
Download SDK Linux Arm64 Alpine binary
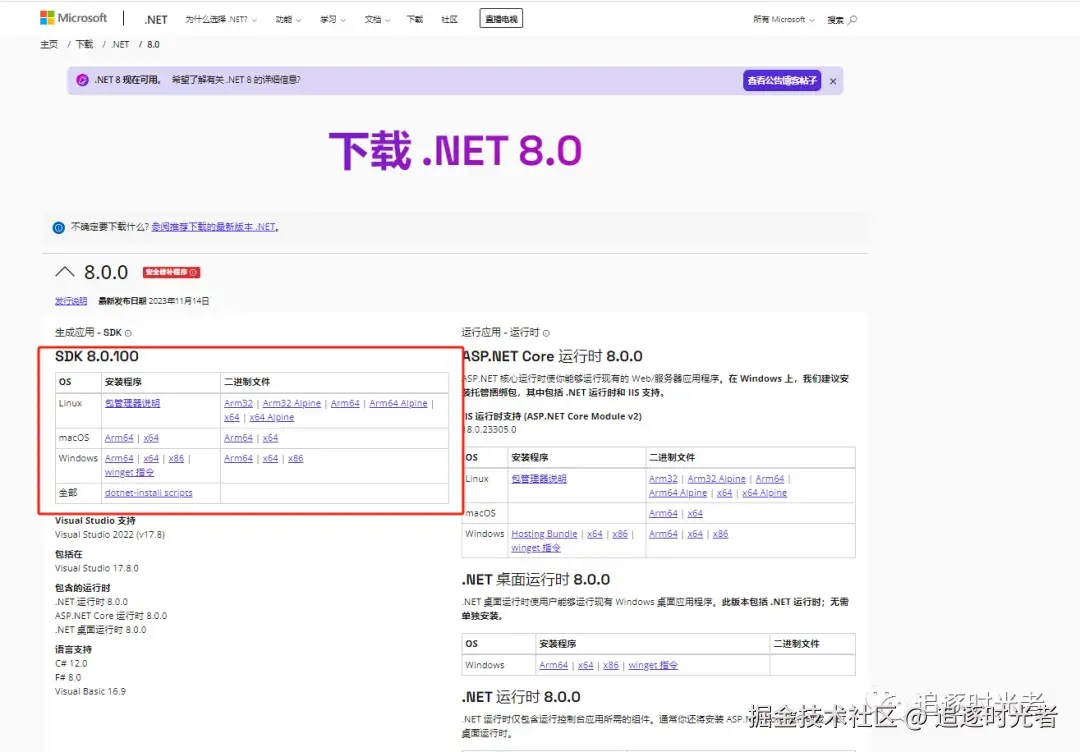point(398,403)
